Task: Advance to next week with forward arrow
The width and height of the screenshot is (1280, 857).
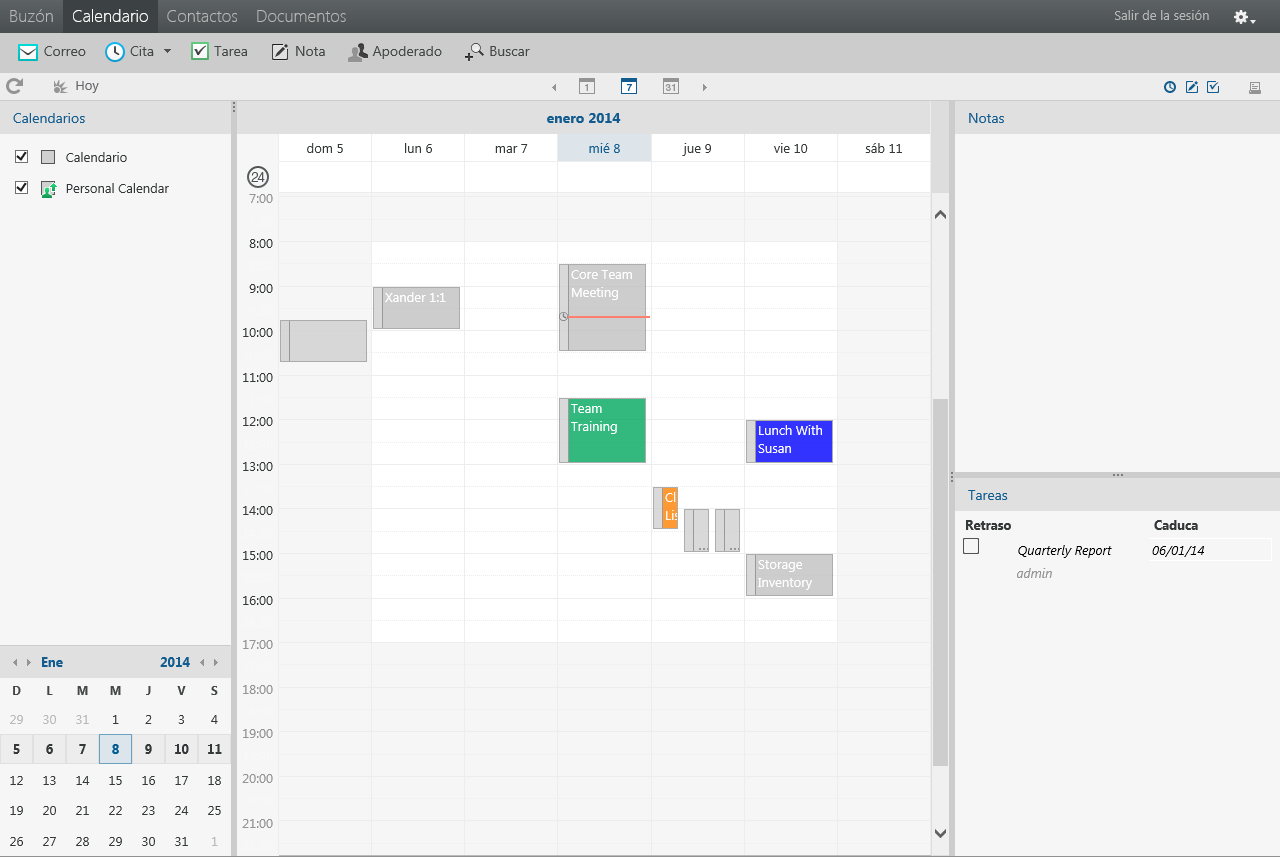Action: pos(705,87)
